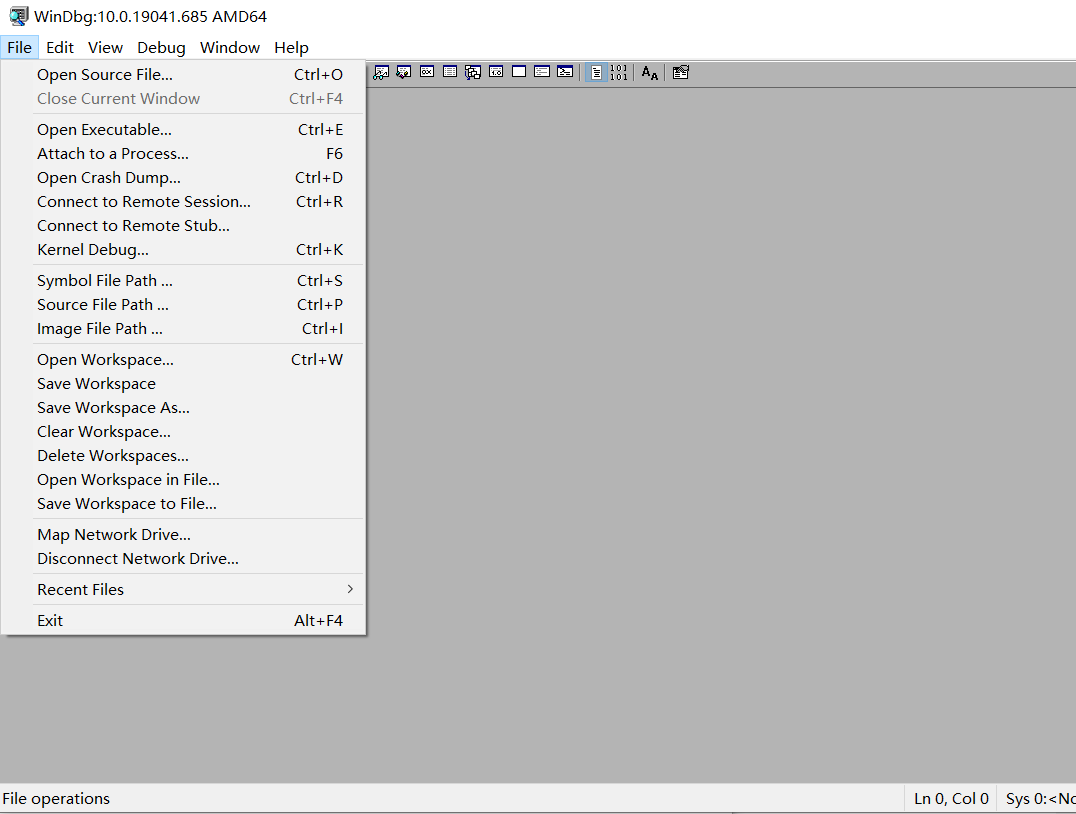Viewport: 1076px width, 814px height.
Task: Open the Locals window (pencil icon)
Action: (x=404, y=72)
